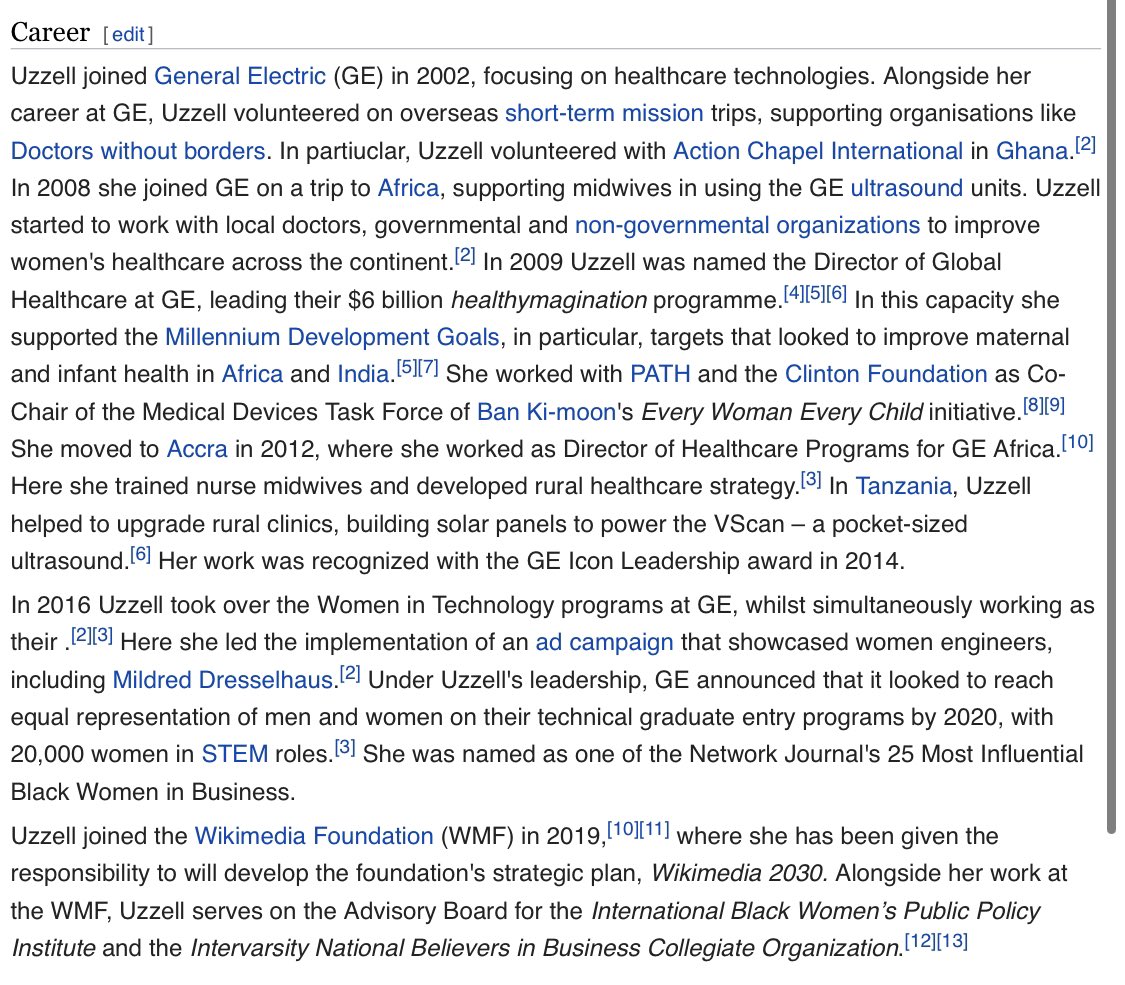
Task: Visit the India article link
Action: pyautogui.click(x=363, y=374)
